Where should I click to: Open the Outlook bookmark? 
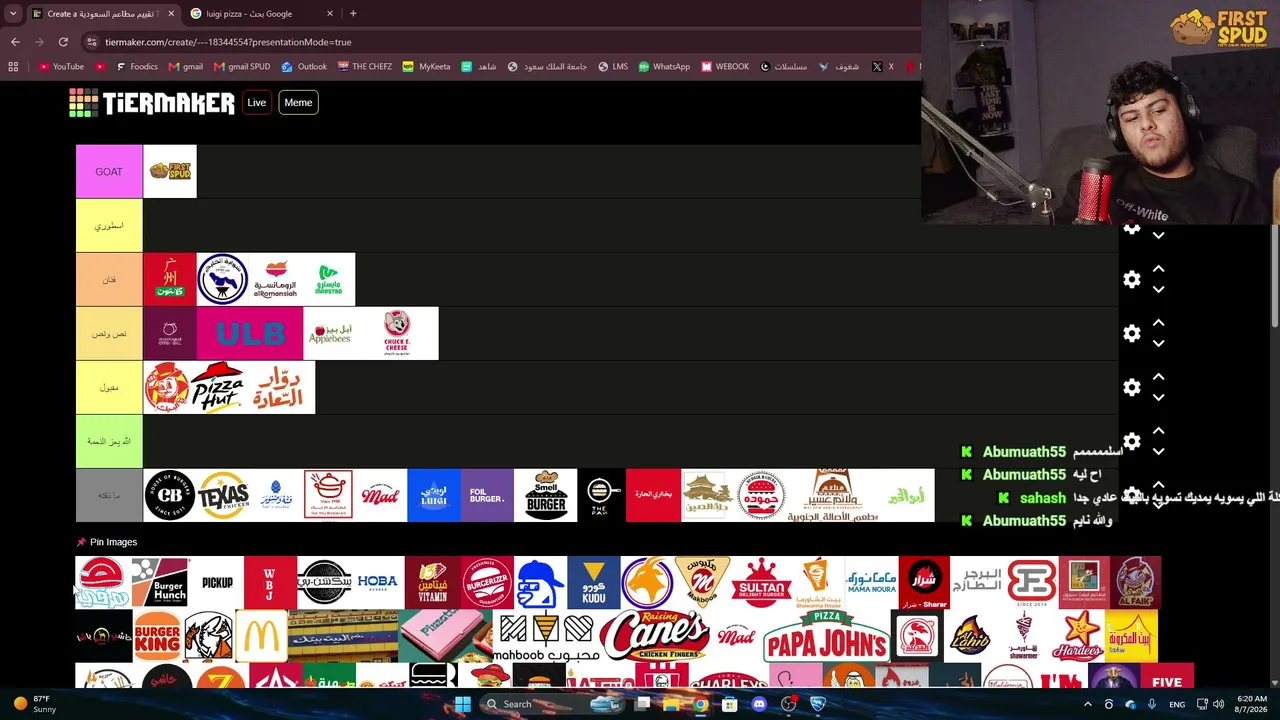[x=304, y=67]
